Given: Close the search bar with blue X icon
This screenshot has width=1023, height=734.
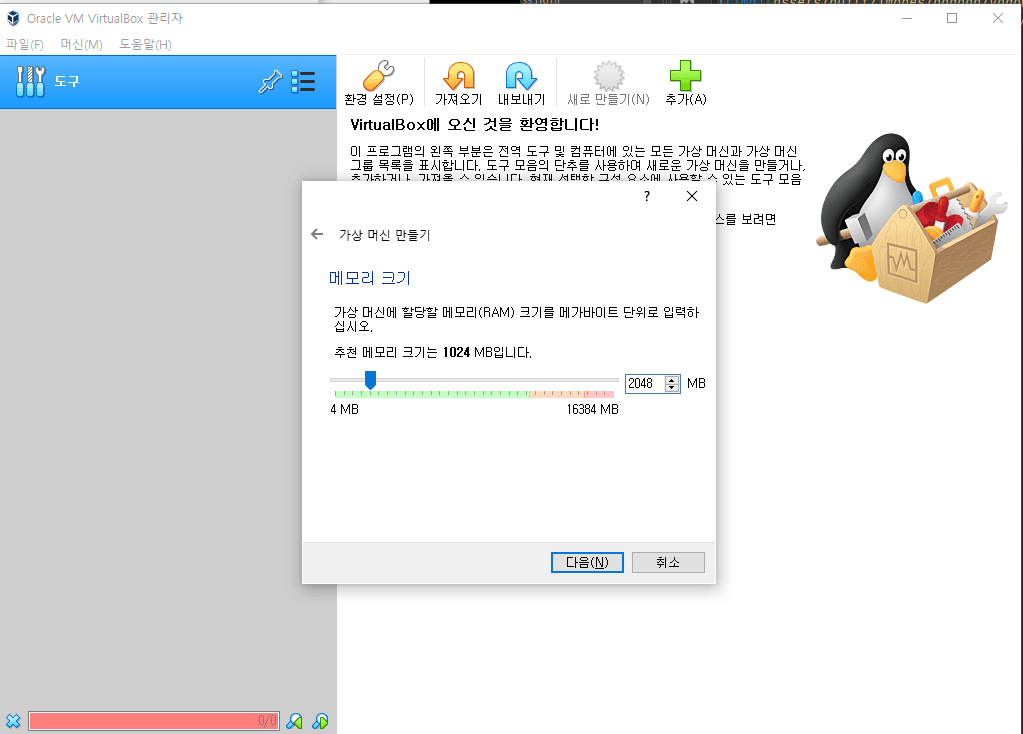Looking at the screenshot, I should pyautogui.click(x=13, y=721).
